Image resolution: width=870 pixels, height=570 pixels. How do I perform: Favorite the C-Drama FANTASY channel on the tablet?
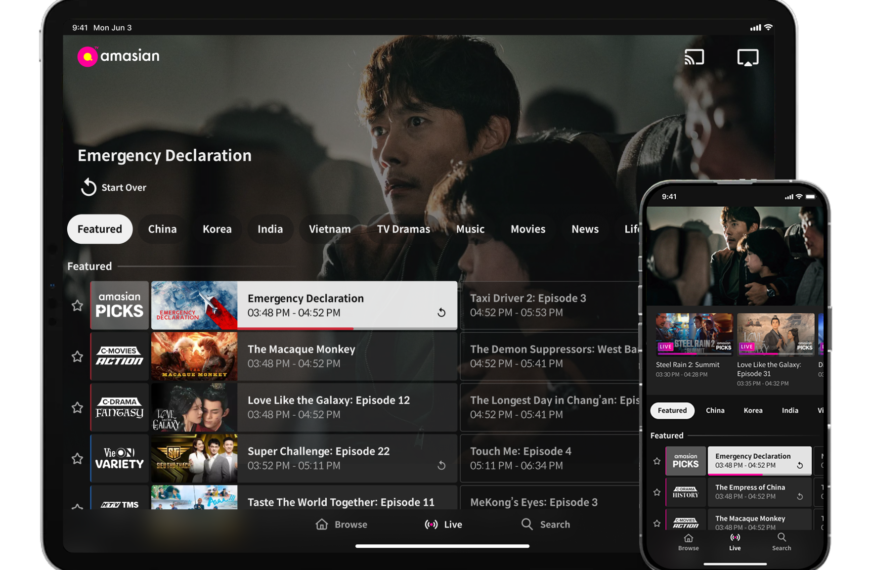[x=77, y=407]
